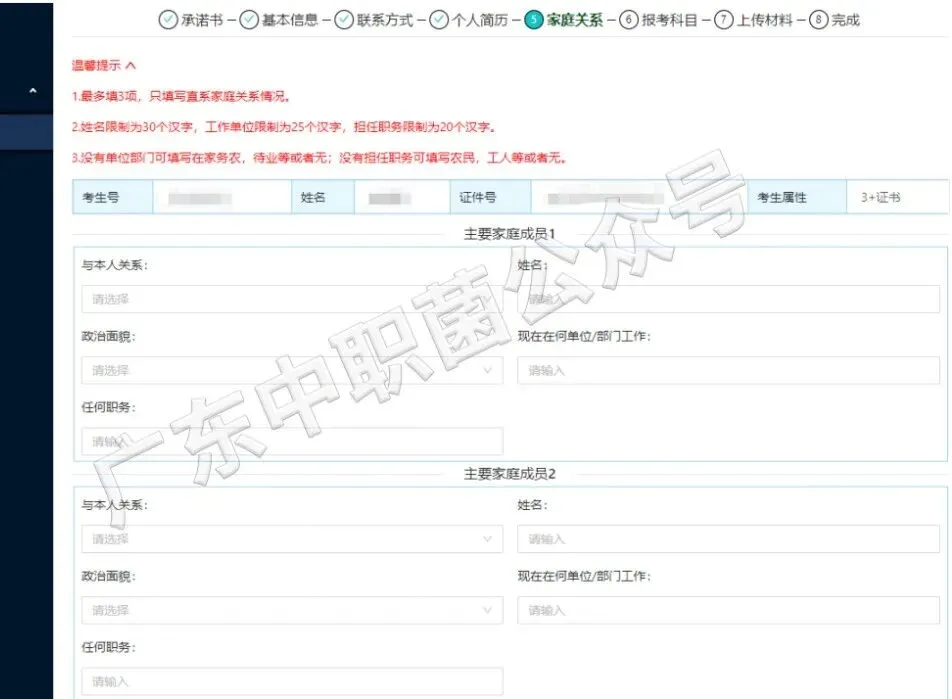
Task: Go to the 基本信息 step
Action: pos(290,20)
